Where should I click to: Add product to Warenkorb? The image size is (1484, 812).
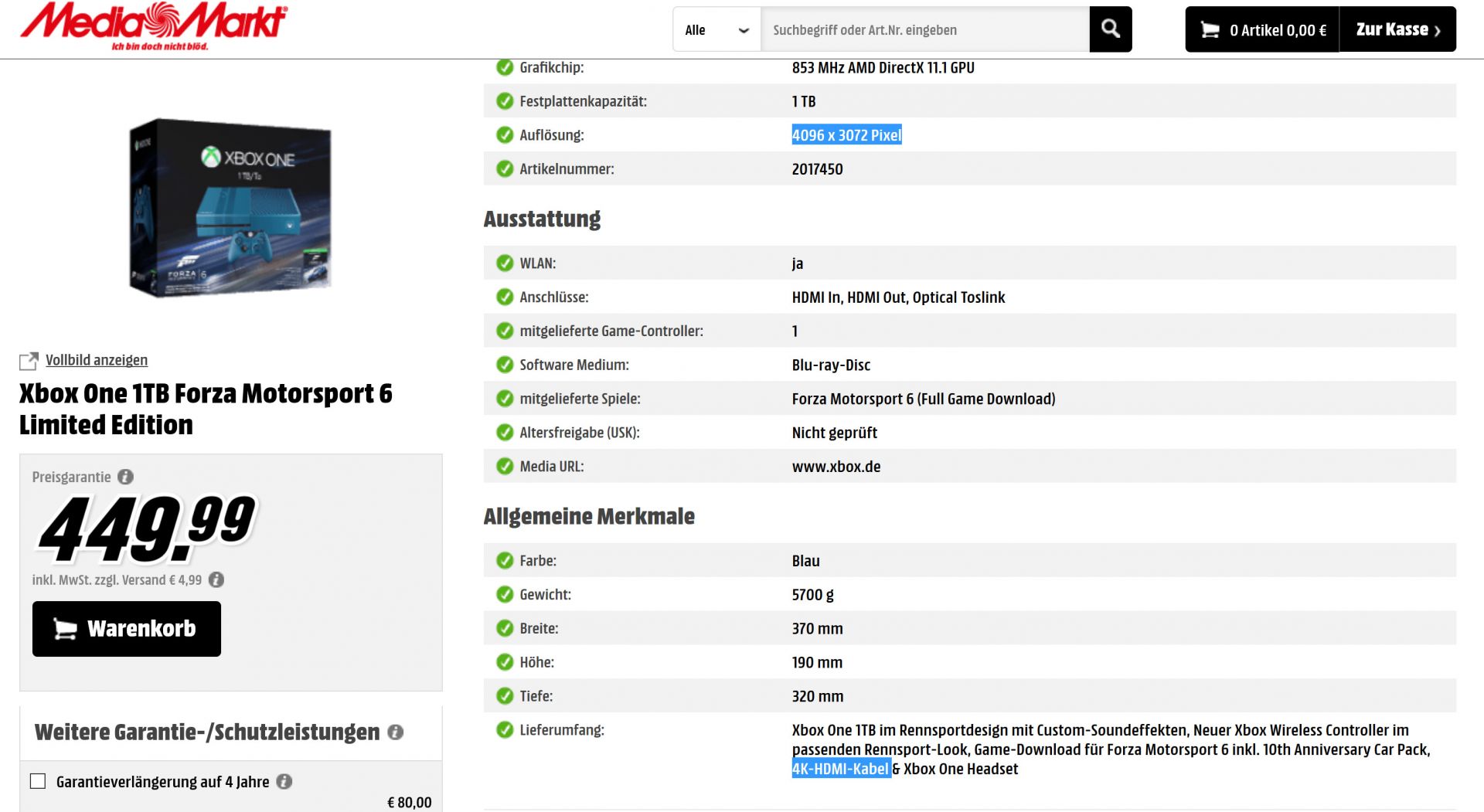127,629
